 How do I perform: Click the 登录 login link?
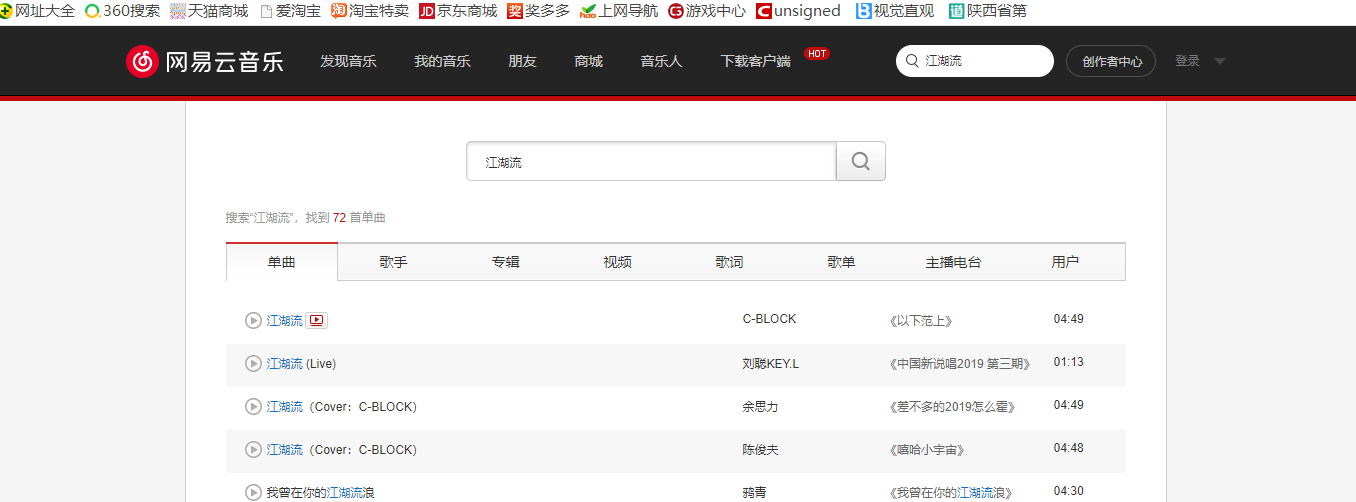click(x=1187, y=61)
